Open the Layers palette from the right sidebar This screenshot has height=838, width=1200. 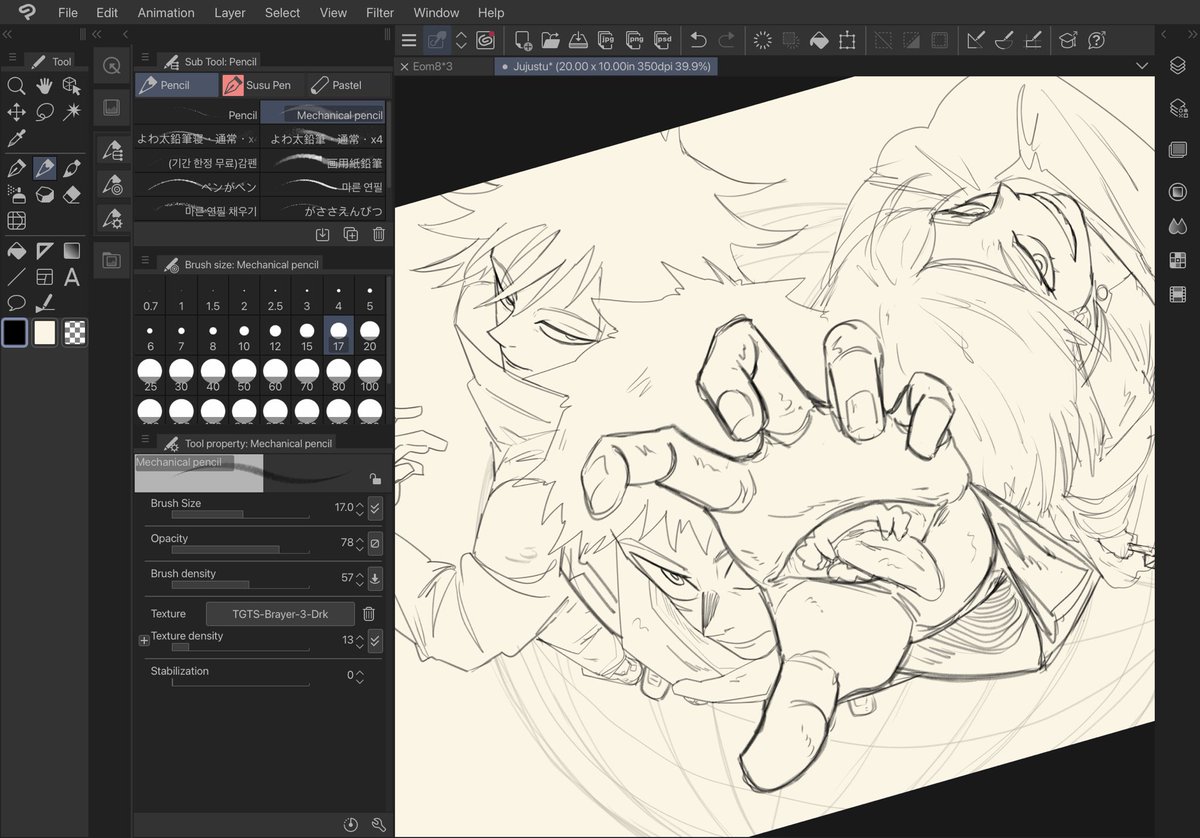point(1177,66)
